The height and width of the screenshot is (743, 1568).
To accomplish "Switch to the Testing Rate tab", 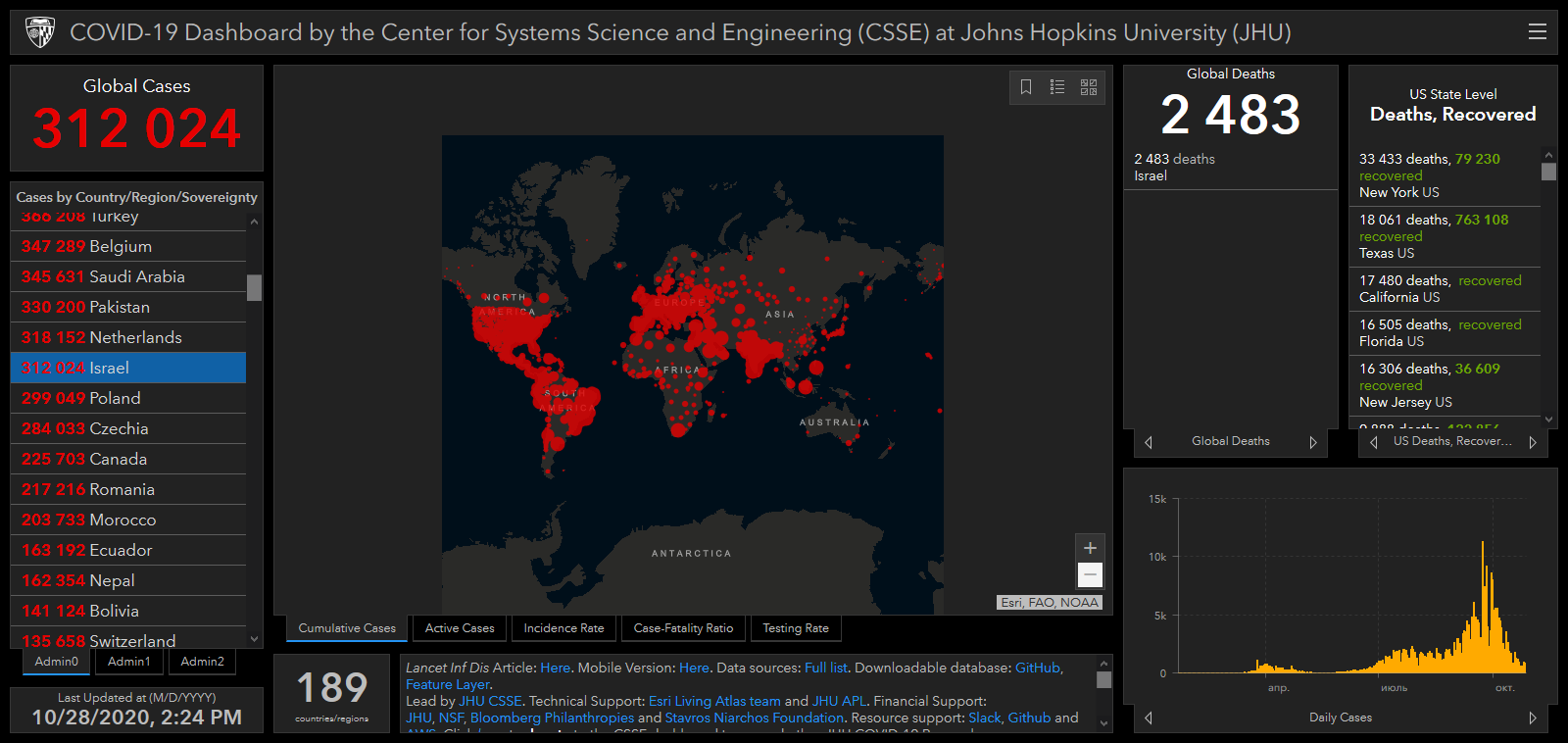I will point(796,628).
